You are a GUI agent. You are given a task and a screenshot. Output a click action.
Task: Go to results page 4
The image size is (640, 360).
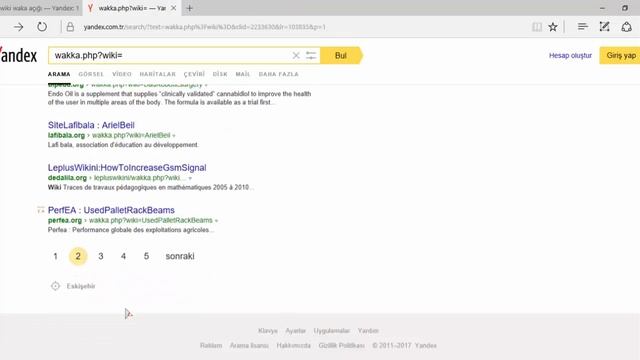(123, 256)
